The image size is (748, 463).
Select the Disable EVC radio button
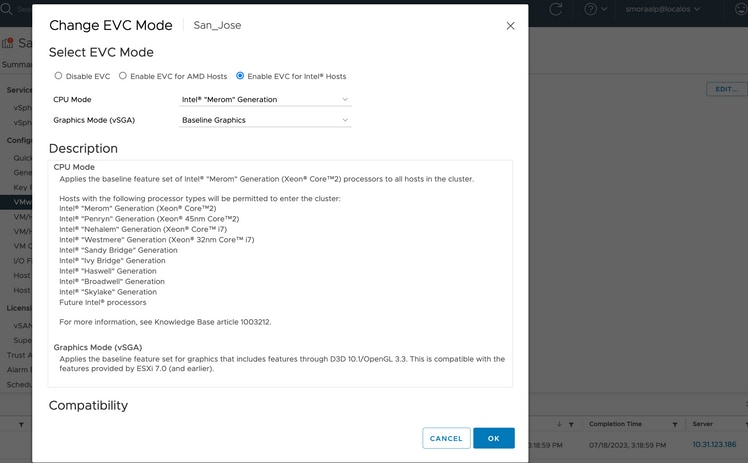(x=58, y=76)
